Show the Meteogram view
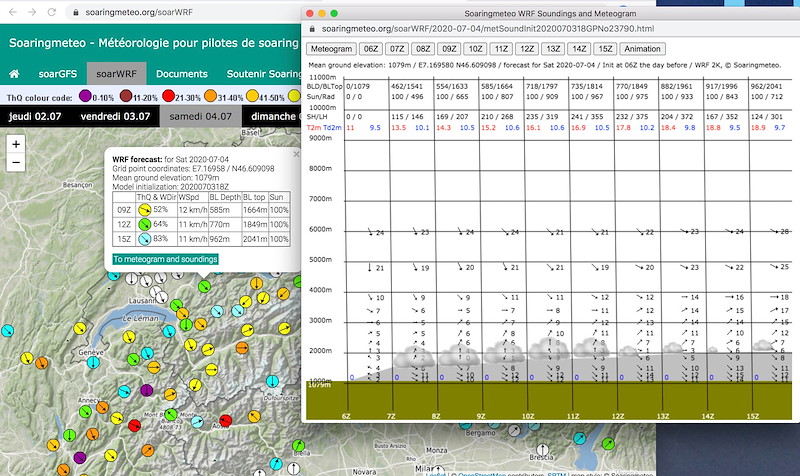The width and height of the screenshot is (800, 476). [x=331, y=49]
